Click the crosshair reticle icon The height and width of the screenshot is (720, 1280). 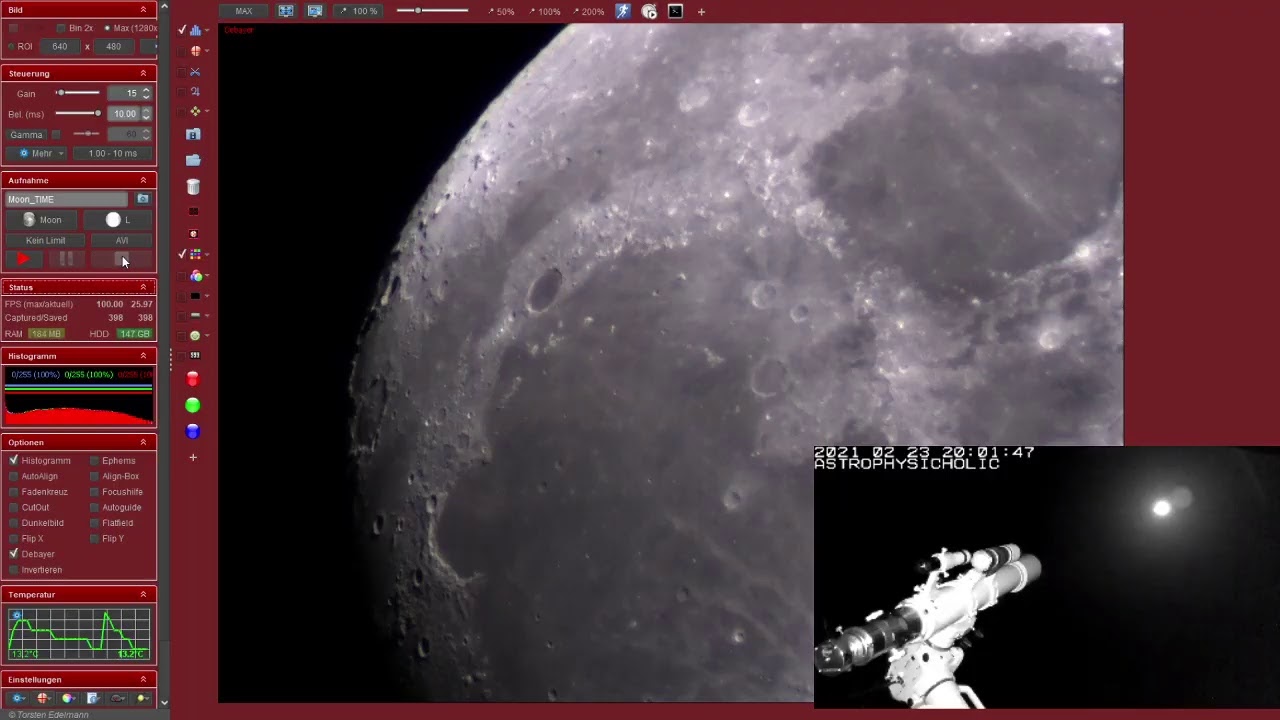pos(195,51)
